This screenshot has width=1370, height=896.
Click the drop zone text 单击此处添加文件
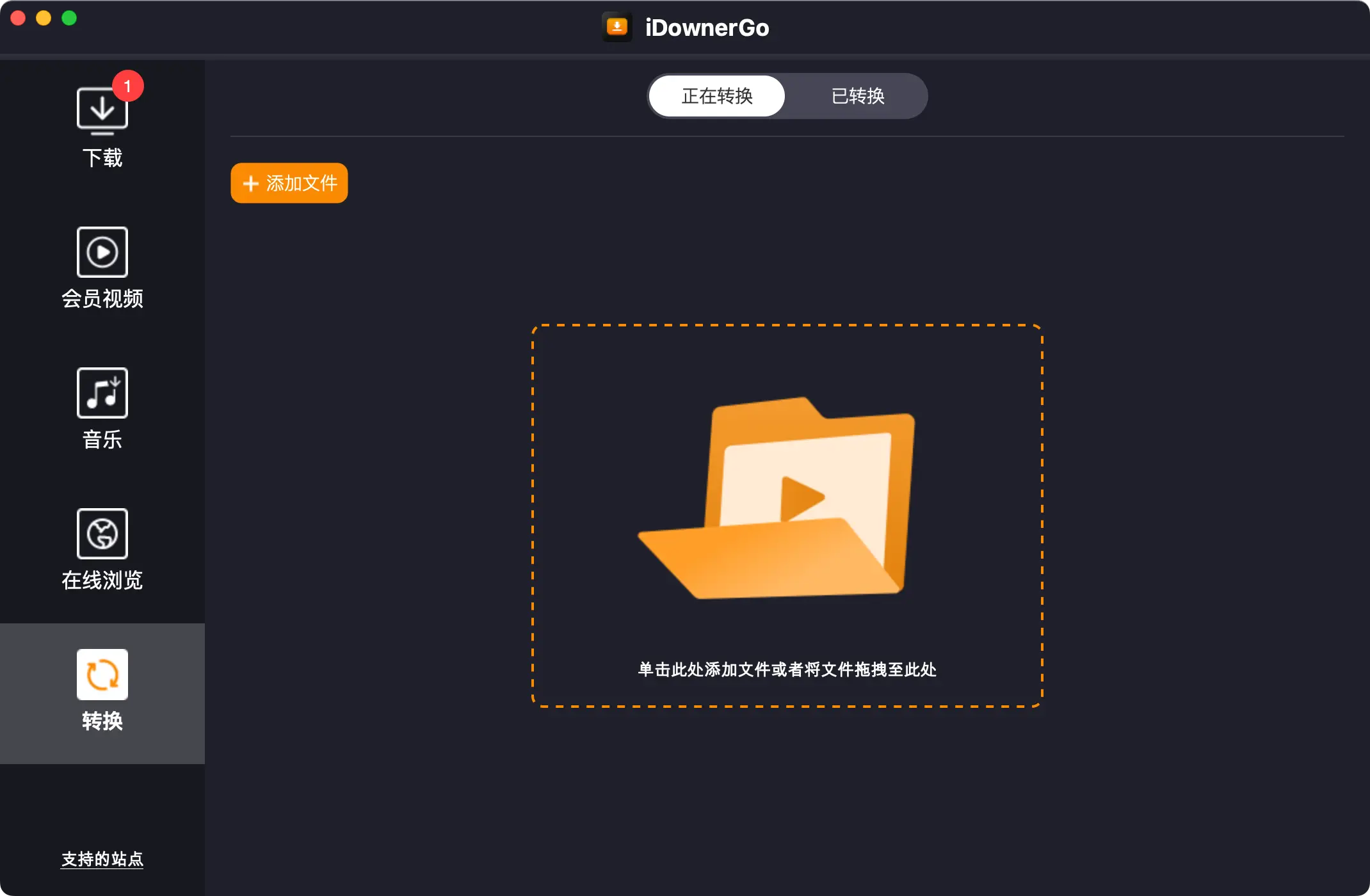tap(786, 669)
